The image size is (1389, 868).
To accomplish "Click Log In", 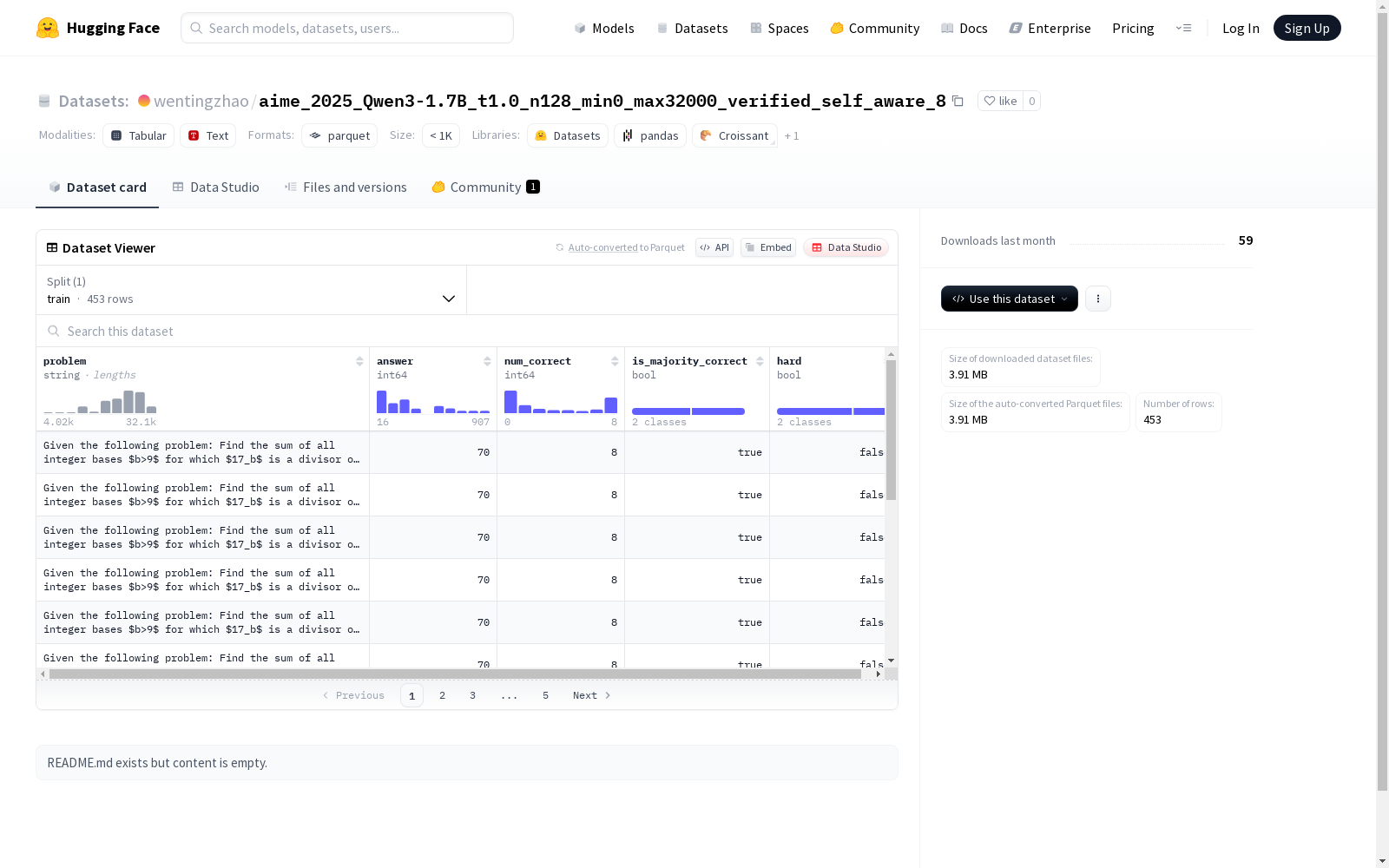I will (x=1241, y=28).
